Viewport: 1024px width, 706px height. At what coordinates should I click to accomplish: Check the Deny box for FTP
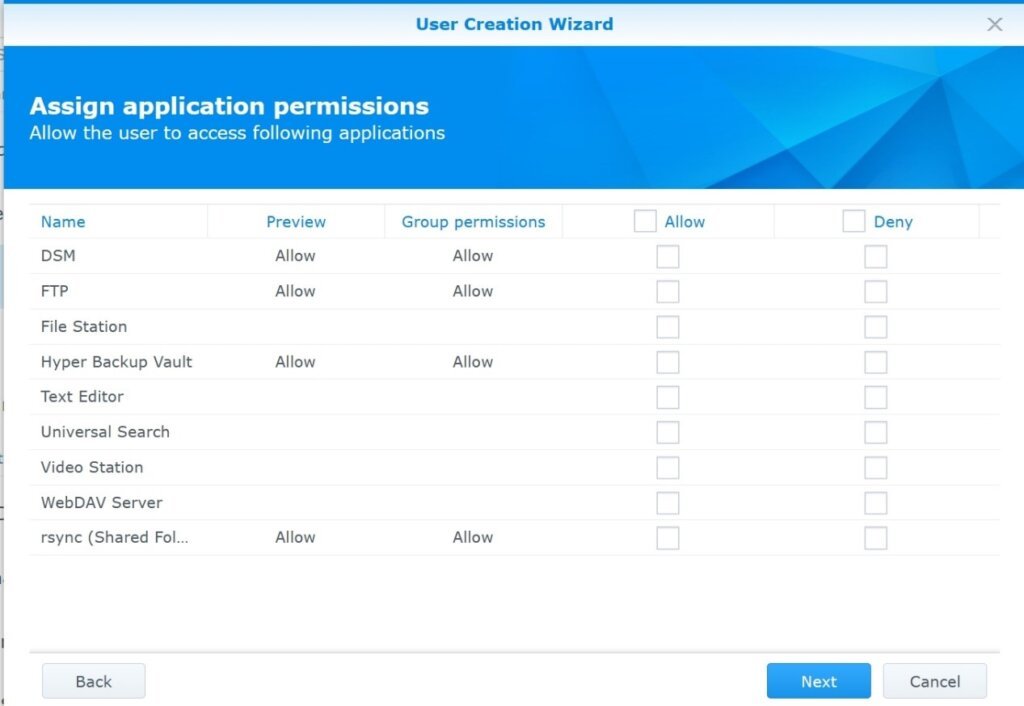[x=875, y=292]
